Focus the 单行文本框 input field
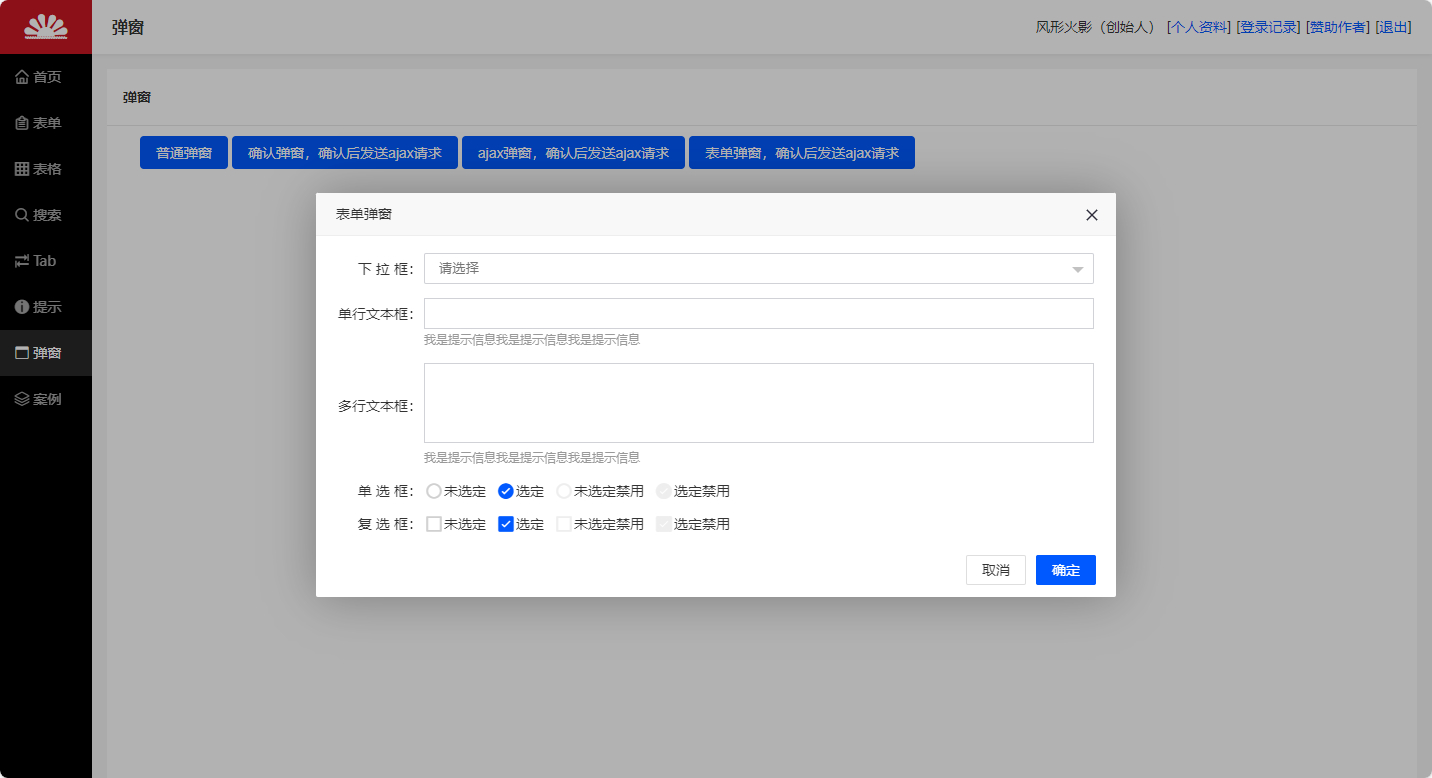This screenshot has width=1432, height=778. (759, 313)
